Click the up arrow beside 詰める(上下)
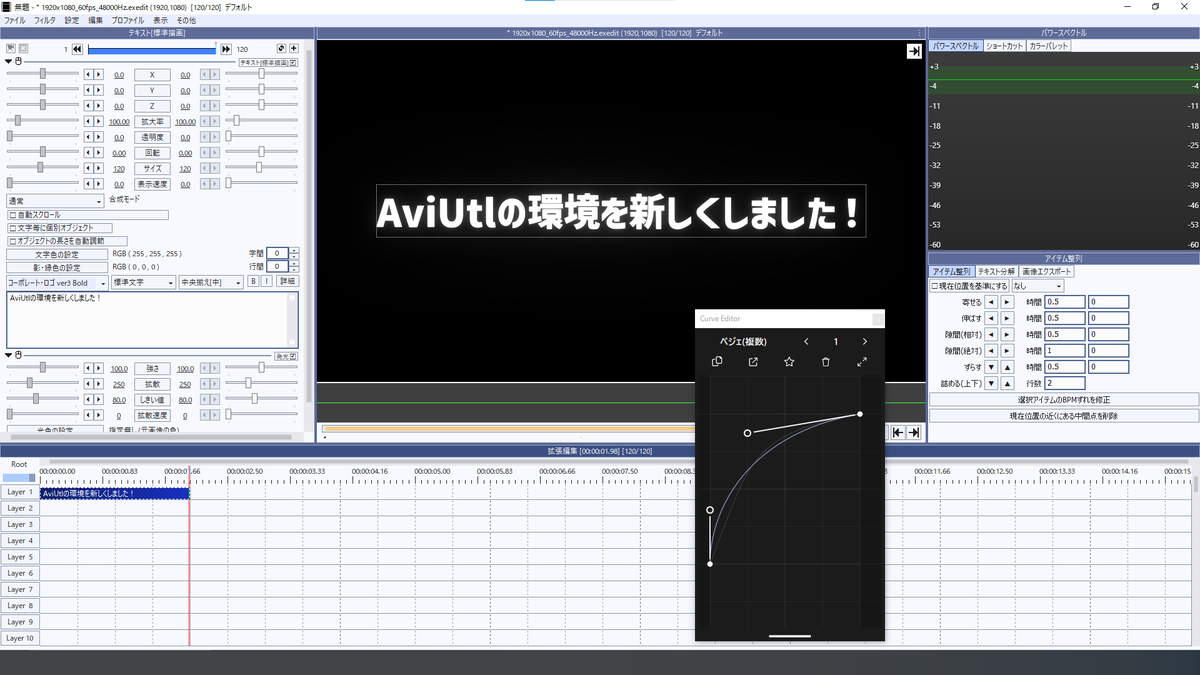The image size is (1200, 675). point(1007,383)
